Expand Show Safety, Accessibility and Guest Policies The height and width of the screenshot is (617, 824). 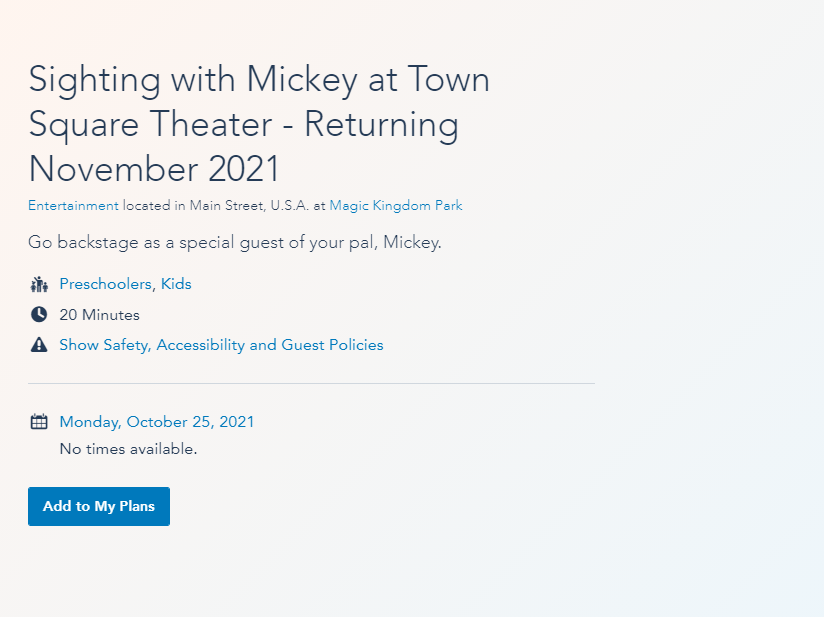(221, 345)
